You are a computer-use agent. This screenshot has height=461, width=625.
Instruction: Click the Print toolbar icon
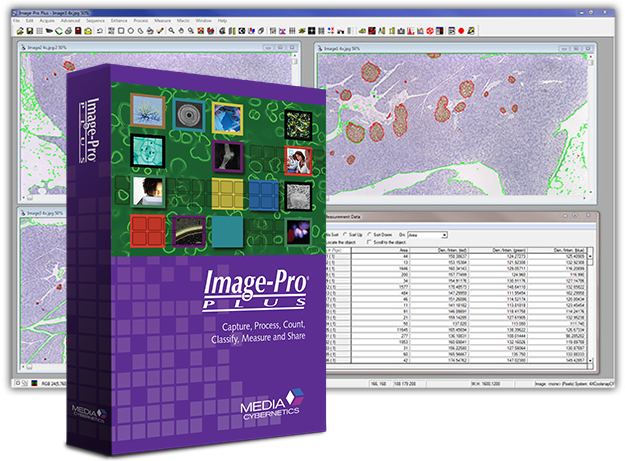click(69, 31)
